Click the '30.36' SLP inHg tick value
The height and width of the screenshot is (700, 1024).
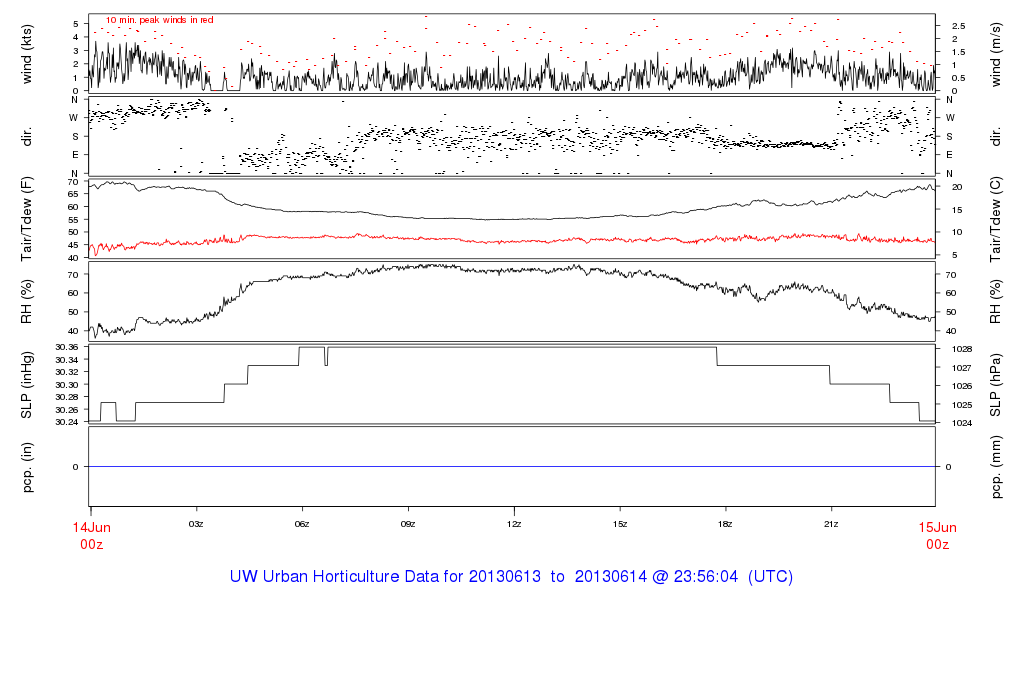click(x=67, y=347)
